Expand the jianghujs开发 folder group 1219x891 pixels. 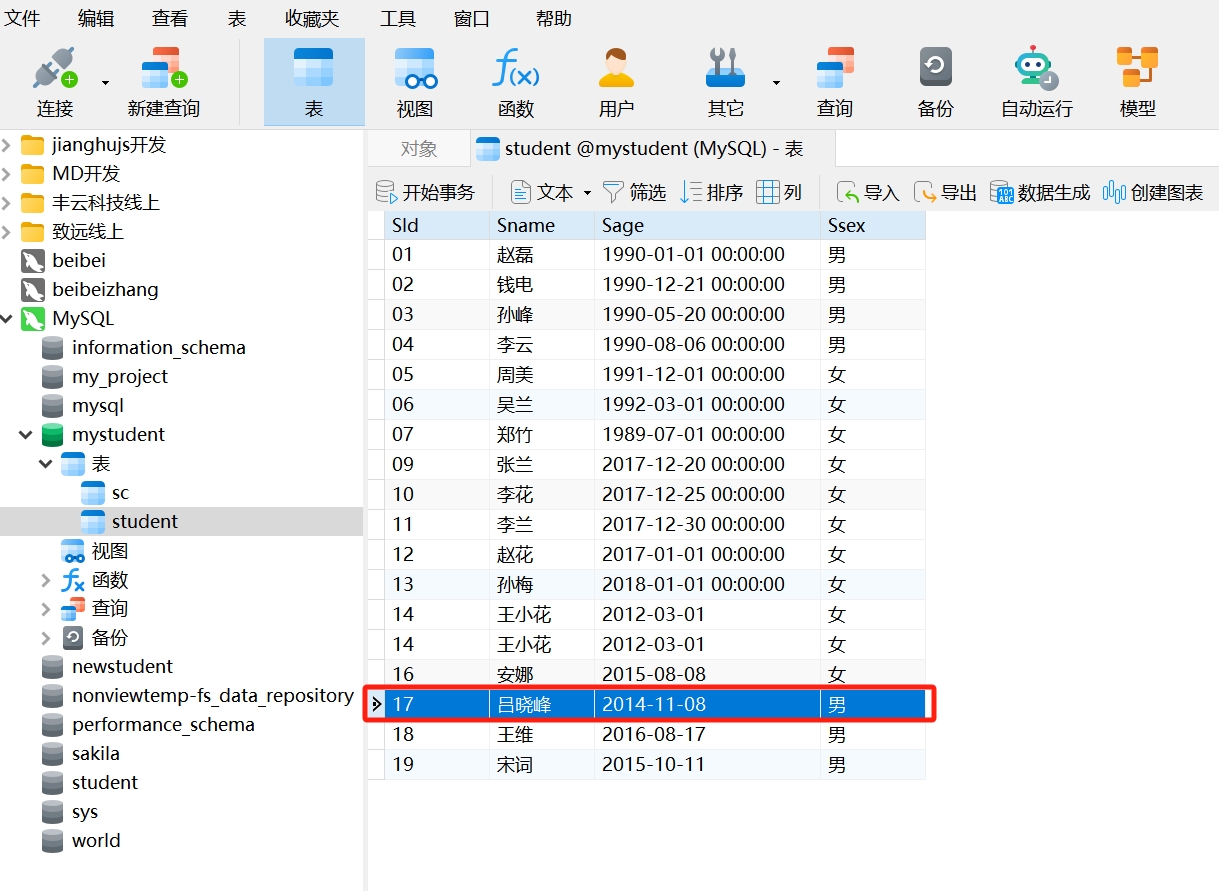click(x=7, y=145)
